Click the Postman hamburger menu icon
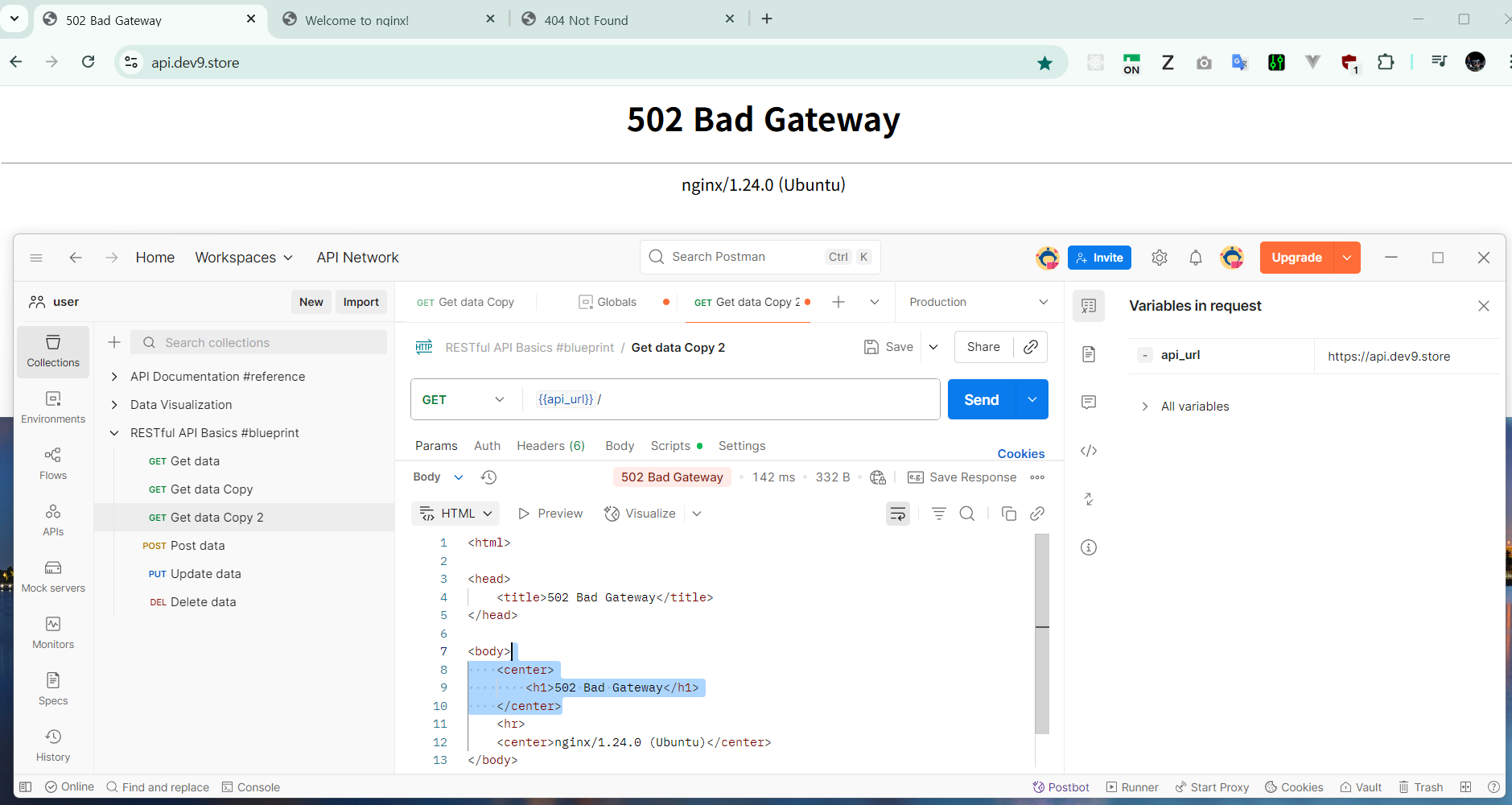The image size is (1512, 805). click(x=36, y=258)
